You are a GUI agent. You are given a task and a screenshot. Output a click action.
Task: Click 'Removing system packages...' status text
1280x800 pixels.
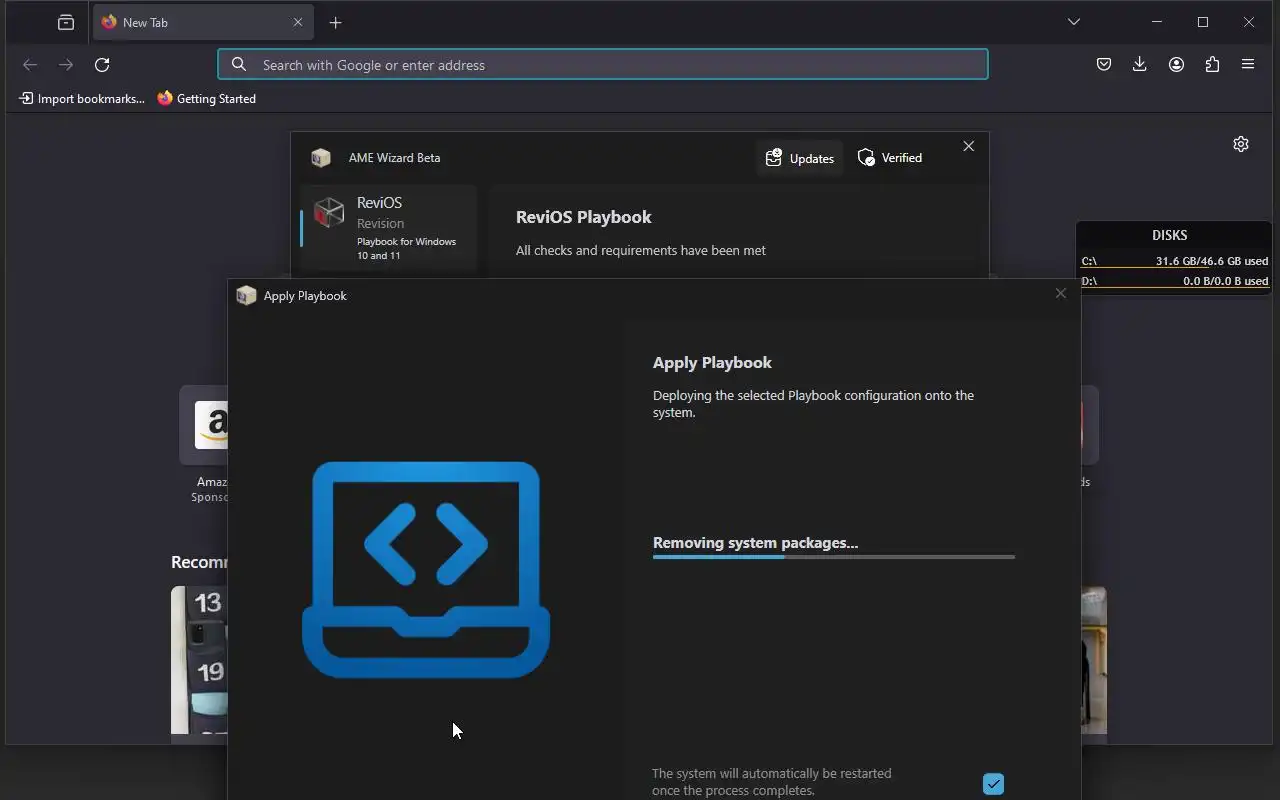pyautogui.click(x=755, y=543)
